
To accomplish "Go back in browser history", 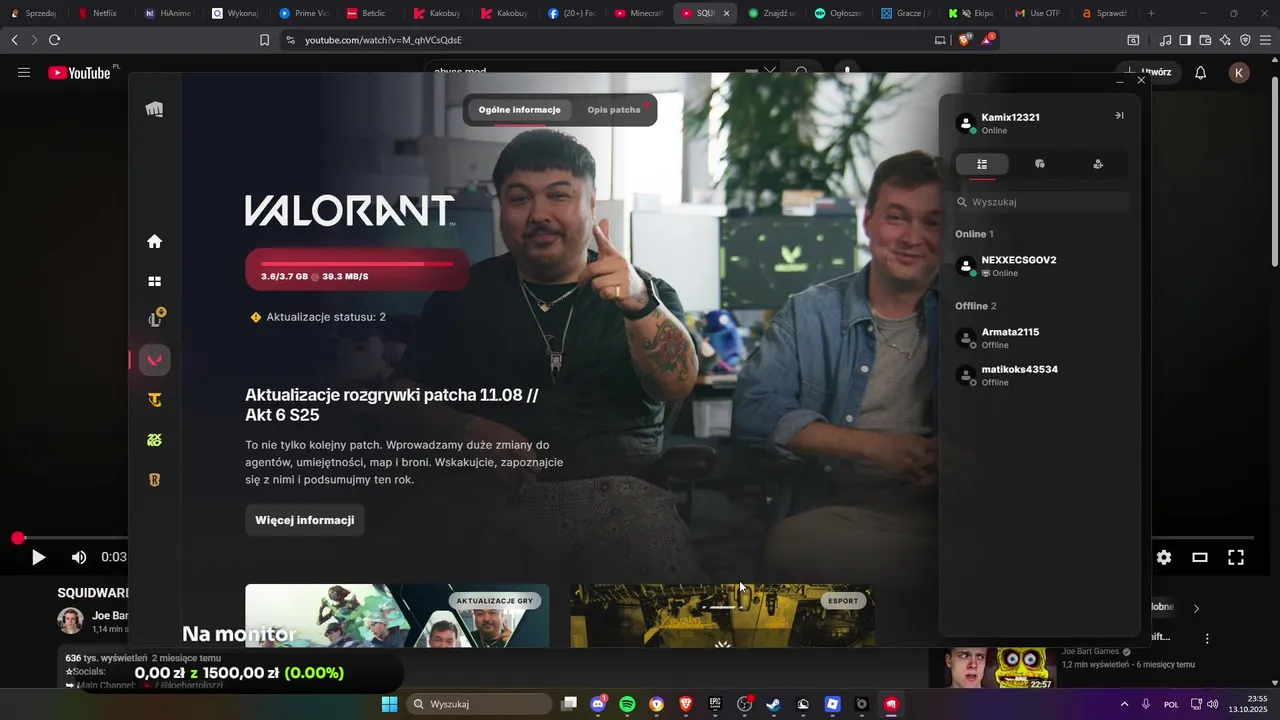I will click(x=14, y=40).
